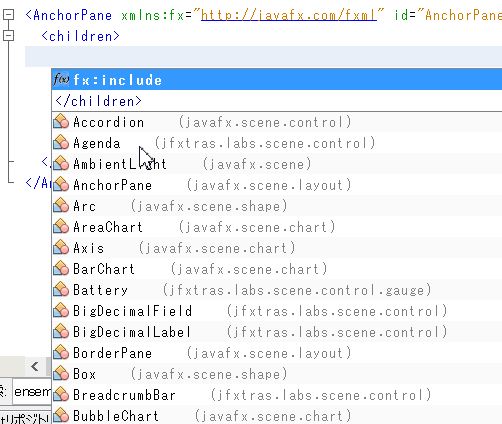Click the class icon beside BigDecimalField
Viewport: 502px width, 424px height.
coord(61,311)
